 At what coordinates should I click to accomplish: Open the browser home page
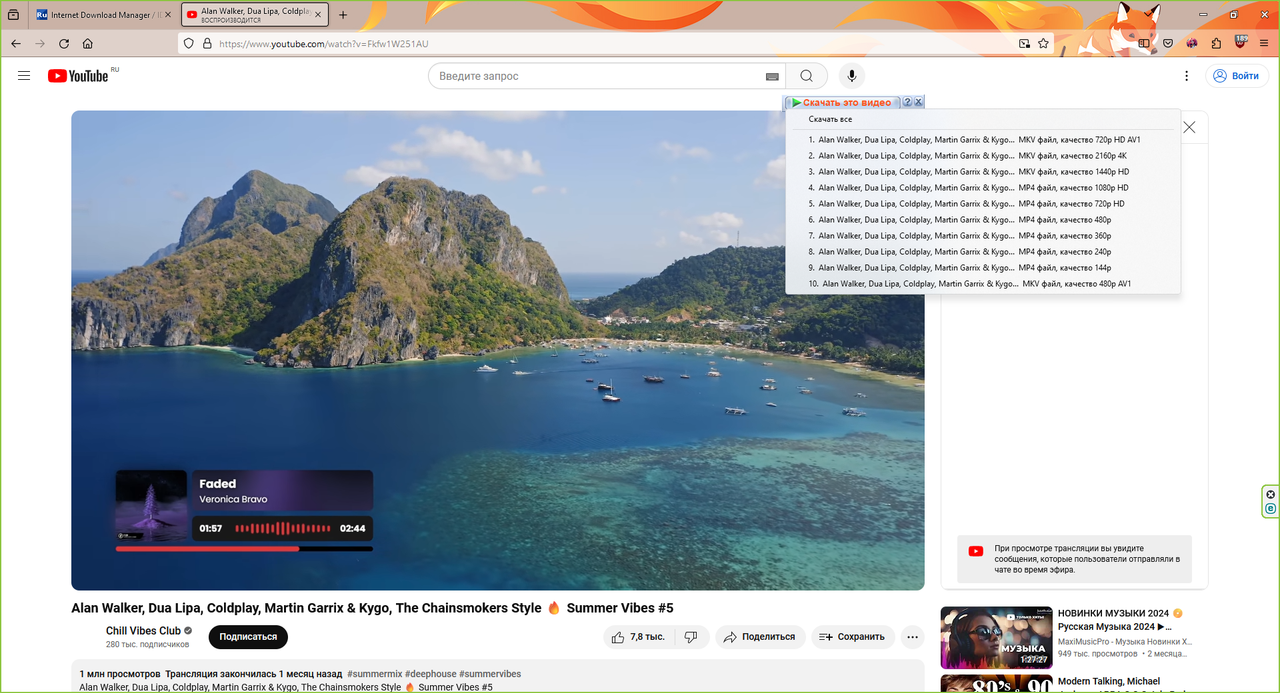click(x=88, y=44)
